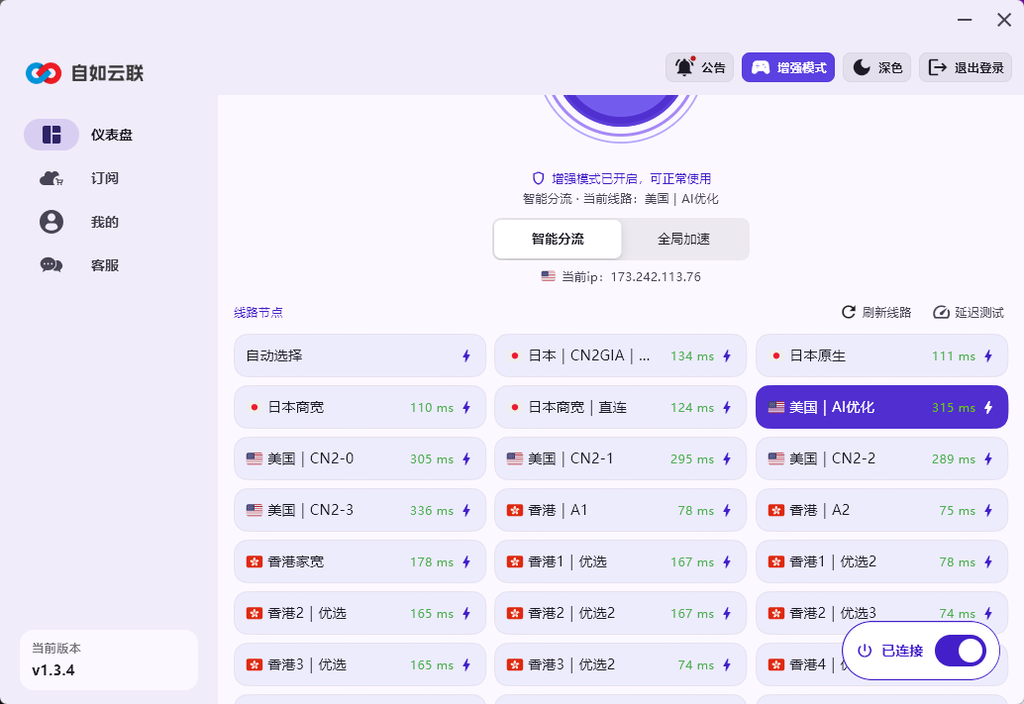The width and height of the screenshot is (1024, 704).
Task: Click lightning icon on 美国 | AI优化 row
Action: pos(988,408)
